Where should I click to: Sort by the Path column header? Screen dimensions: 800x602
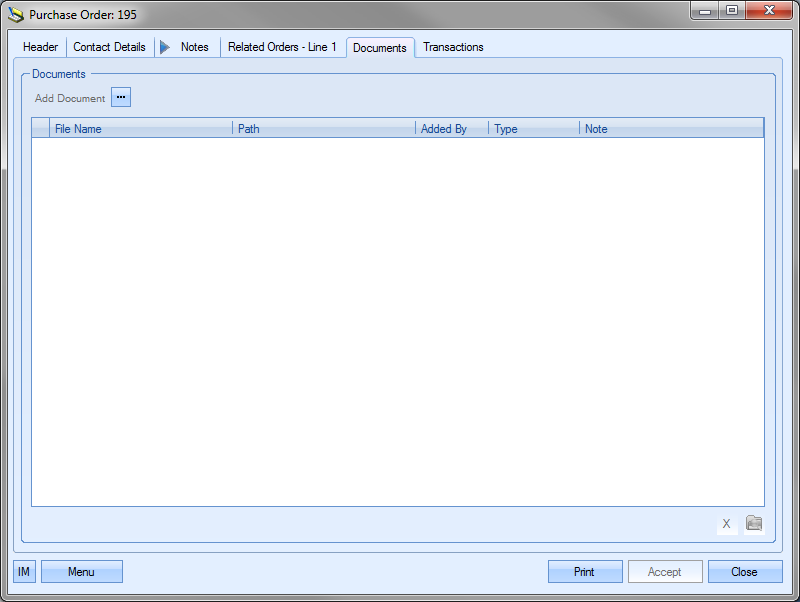(324, 129)
